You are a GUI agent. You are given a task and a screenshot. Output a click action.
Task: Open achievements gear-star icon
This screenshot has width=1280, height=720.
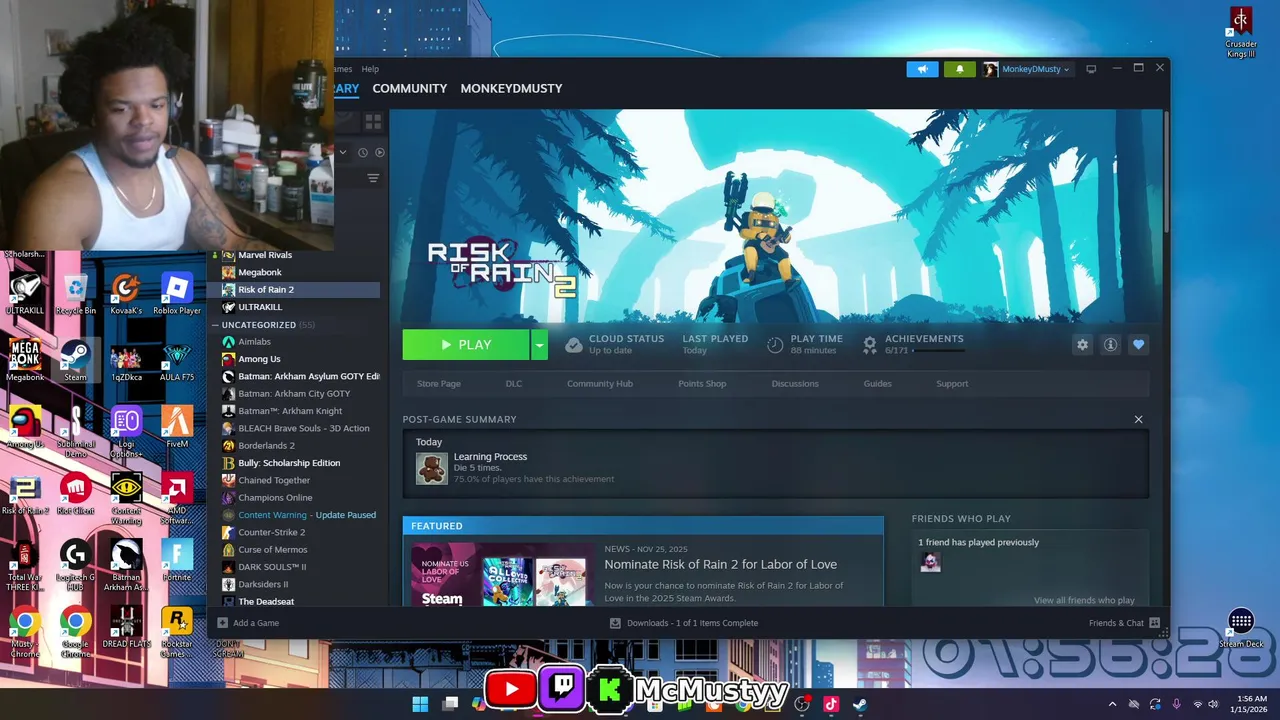[870, 345]
